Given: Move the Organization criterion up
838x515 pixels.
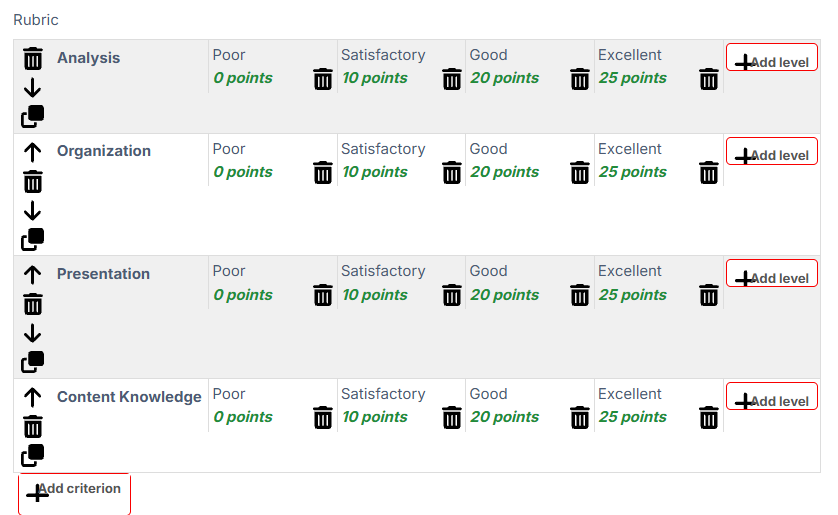Looking at the screenshot, I should coord(33,153).
